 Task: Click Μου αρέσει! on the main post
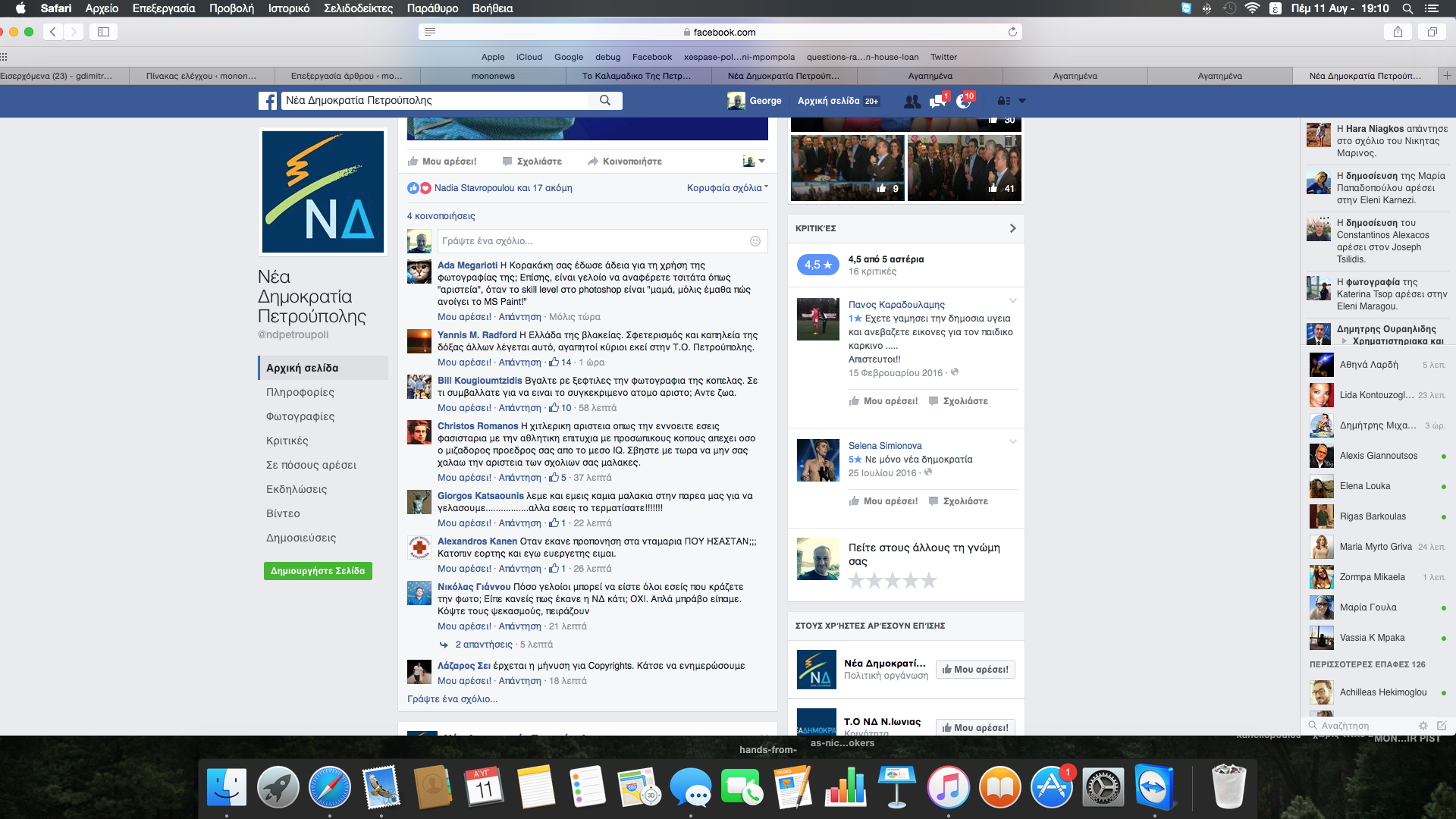(x=442, y=162)
